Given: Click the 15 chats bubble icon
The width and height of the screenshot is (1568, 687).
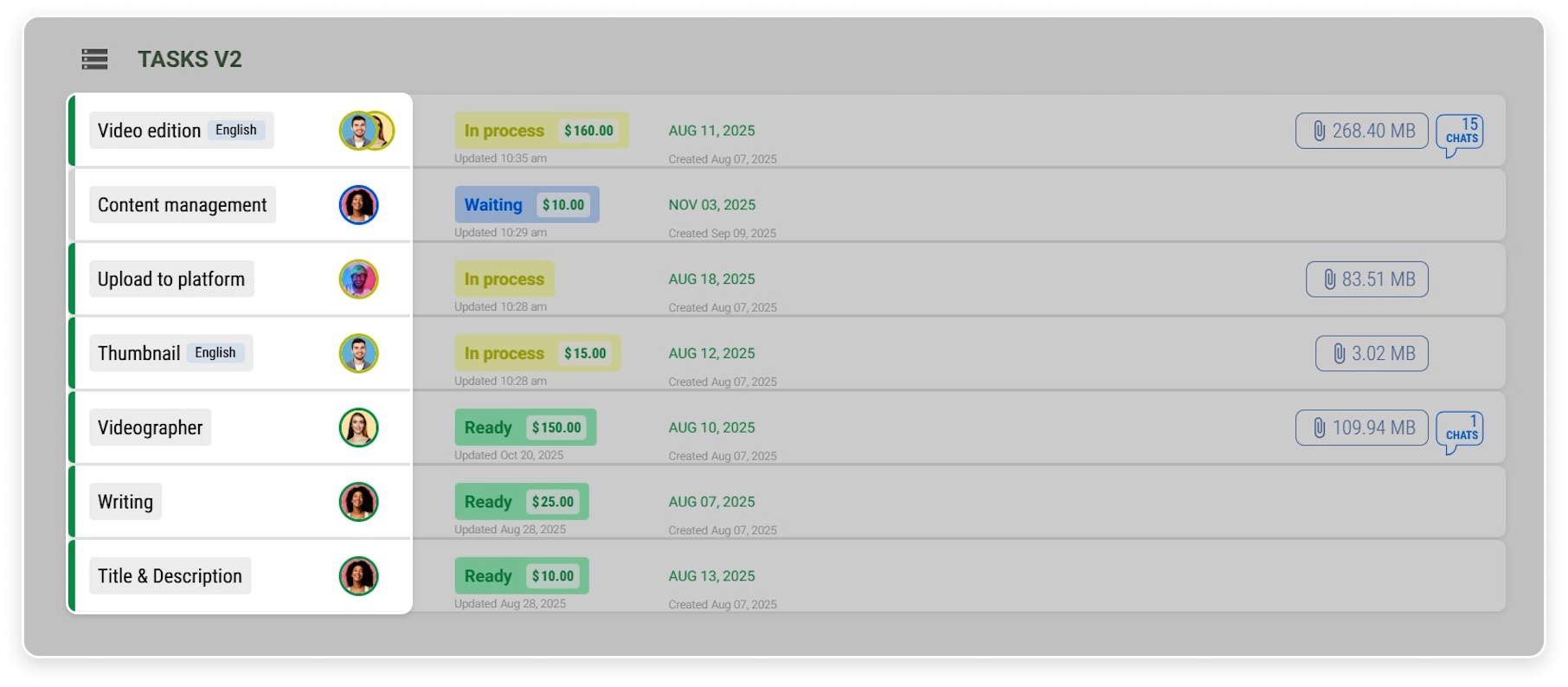Looking at the screenshot, I should click(x=1460, y=132).
